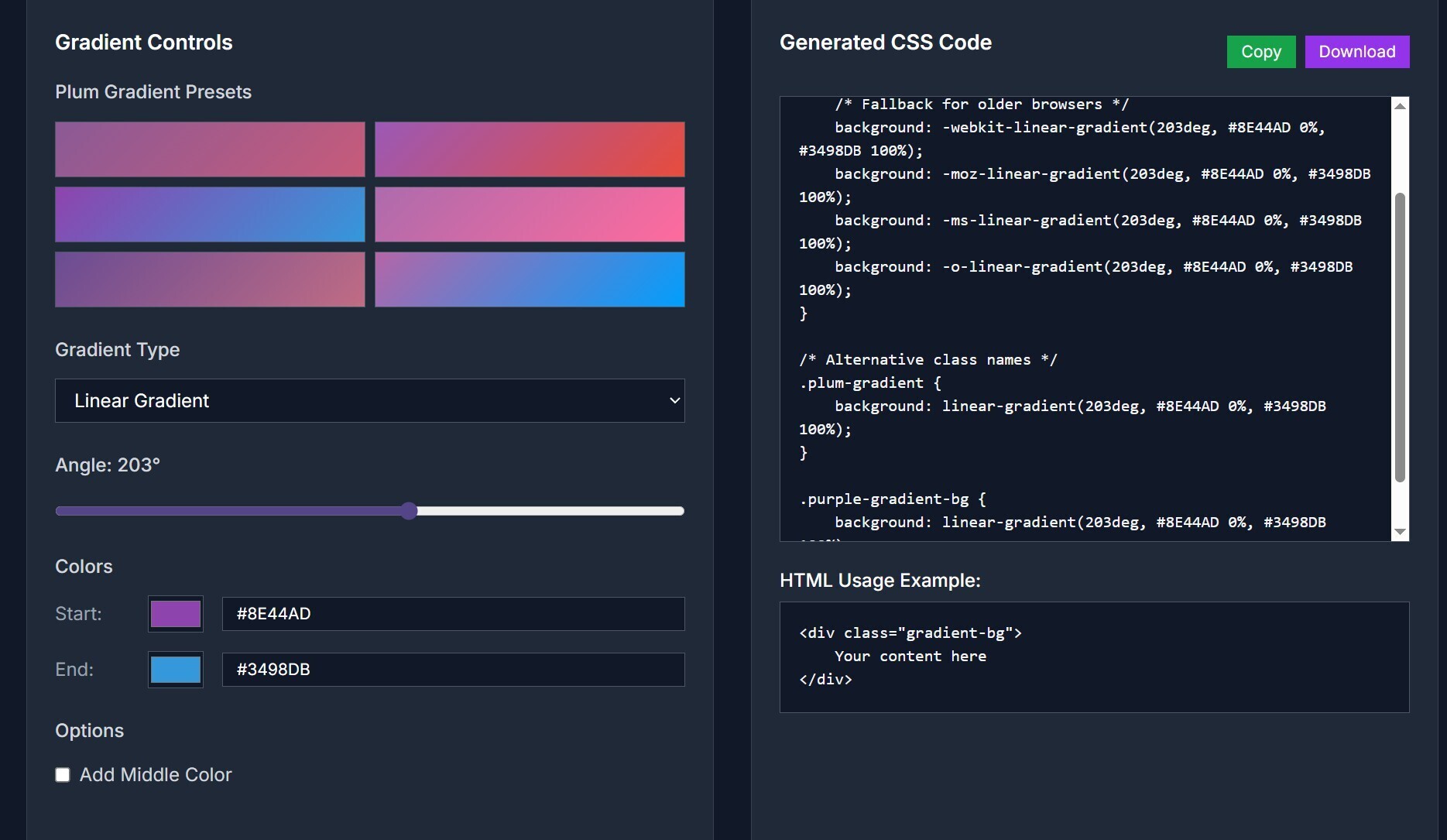This screenshot has width=1447, height=840.
Task: Select the purple-to-orange-red gradient preset
Action: click(530, 149)
